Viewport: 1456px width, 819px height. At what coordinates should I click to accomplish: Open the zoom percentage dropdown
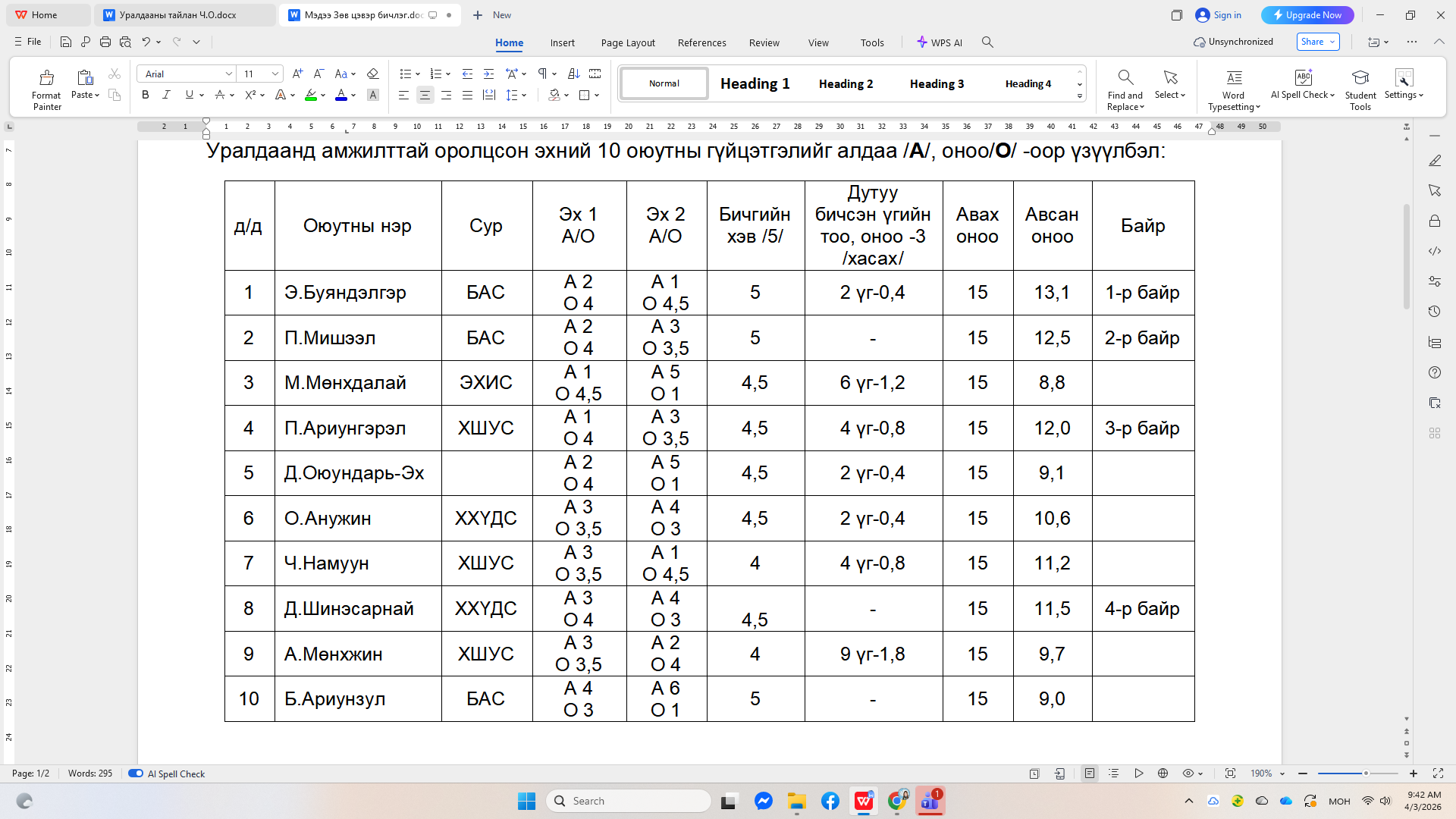[1282, 773]
